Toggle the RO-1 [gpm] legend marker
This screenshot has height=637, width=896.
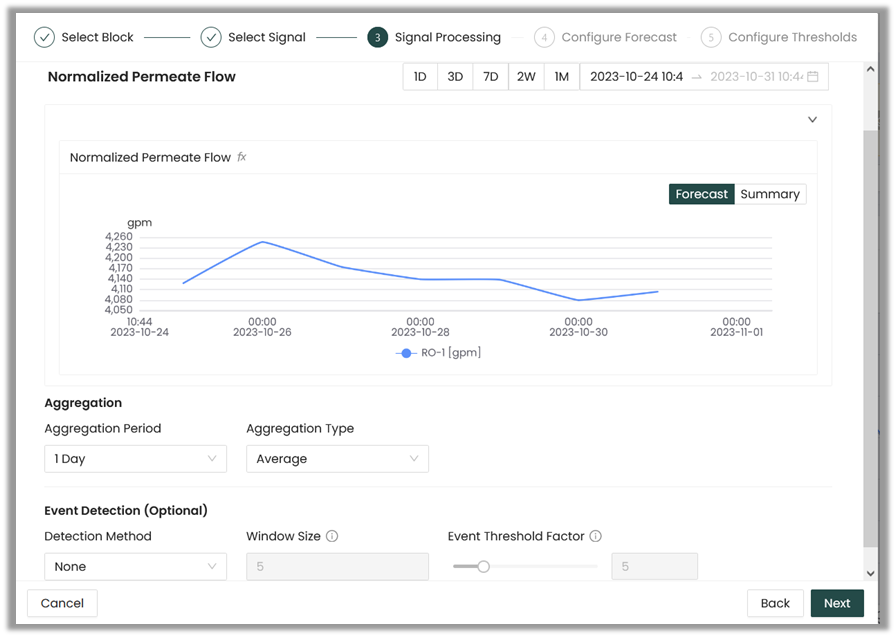click(406, 353)
